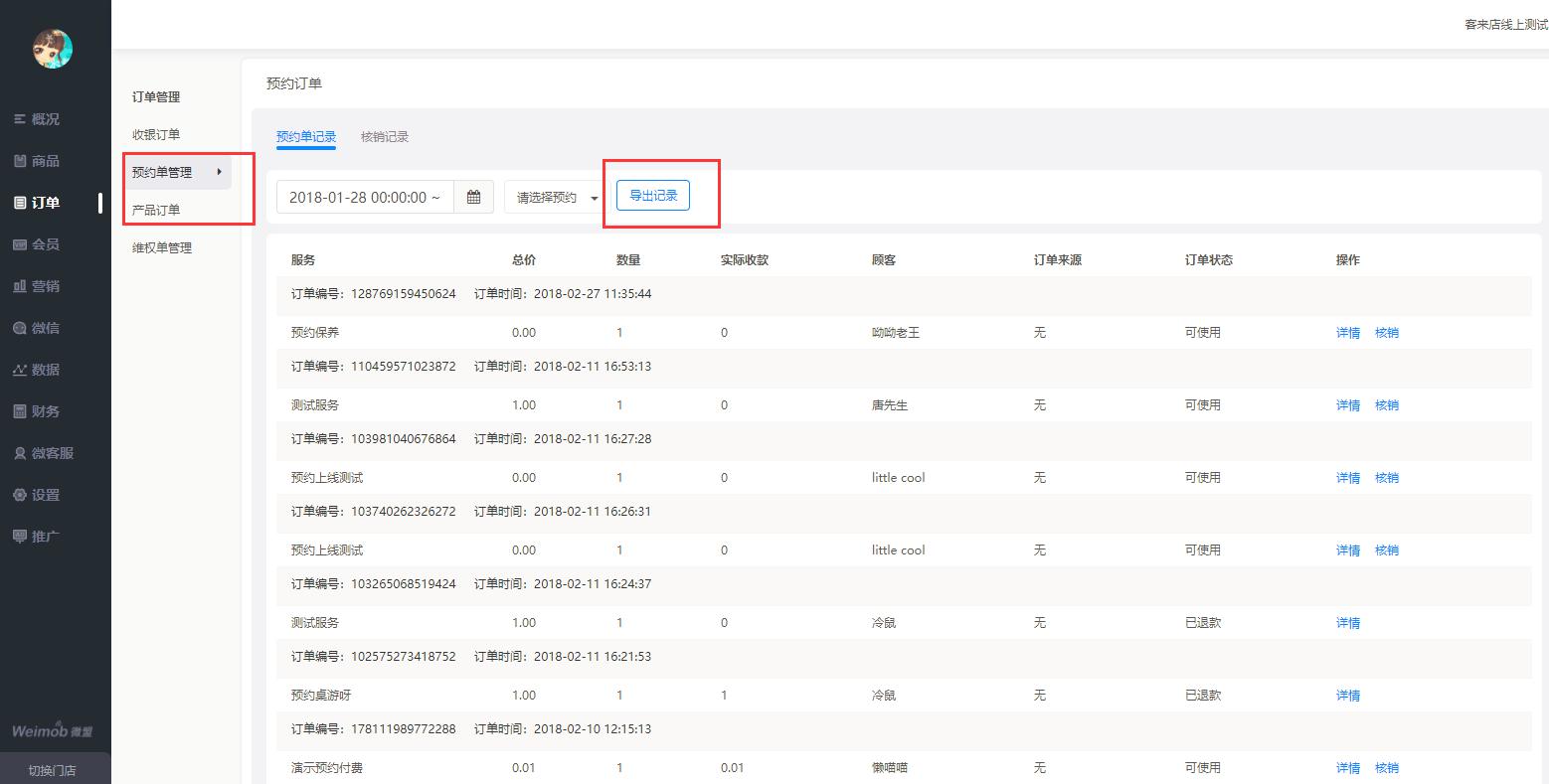This screenshot has width=1549, height=784.
Task: Click the 概况 overview icon in sidebar
Action: [20, 119]
